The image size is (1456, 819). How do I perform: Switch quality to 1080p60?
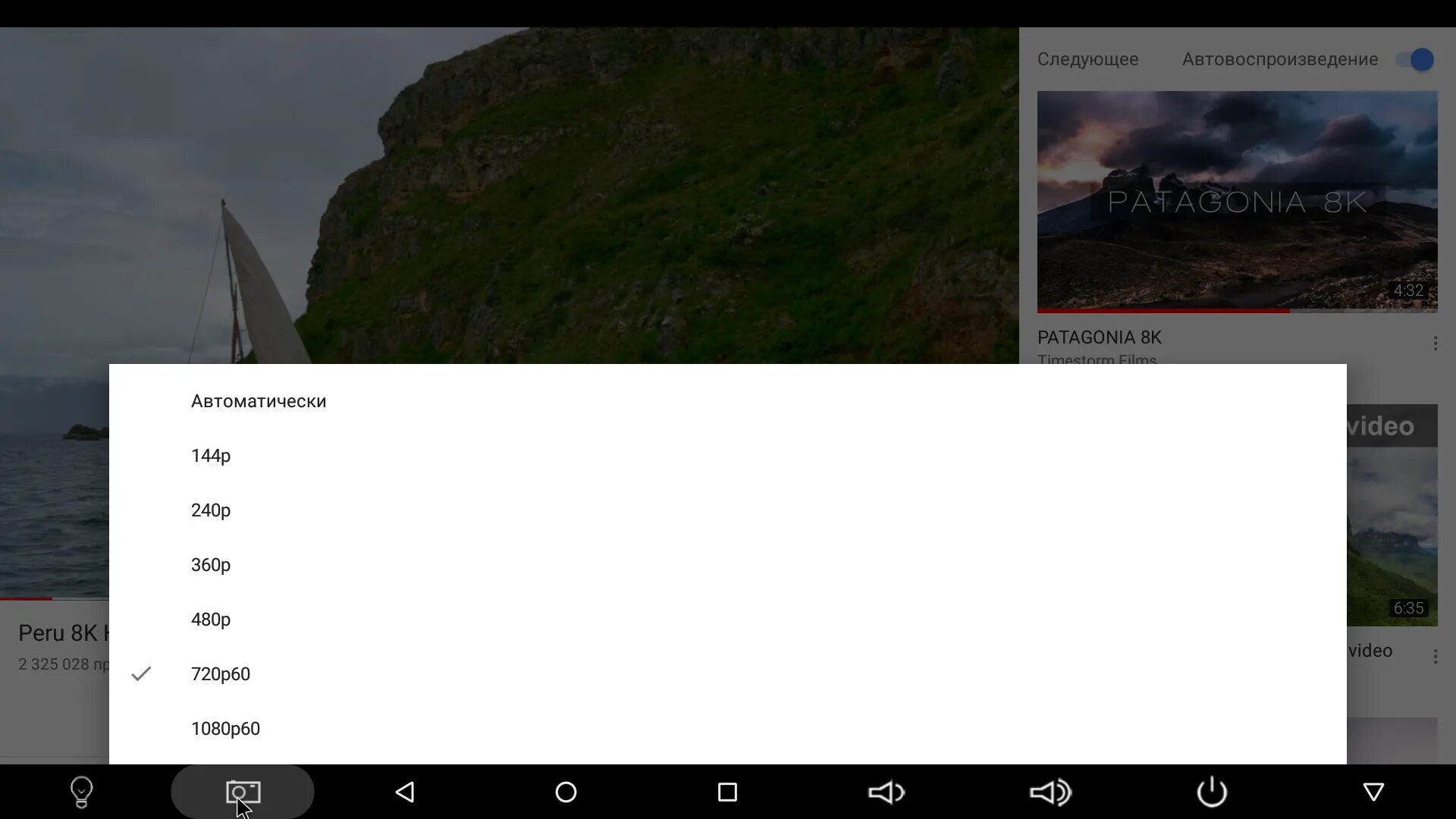click(728, 729)
